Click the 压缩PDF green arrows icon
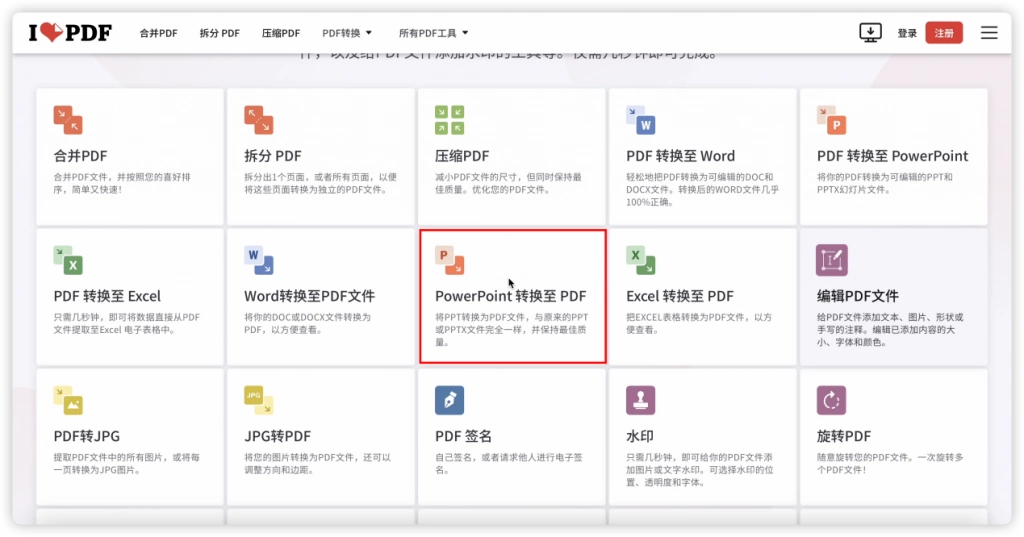Screen dimensions: 1024x537 click(449, 120)
